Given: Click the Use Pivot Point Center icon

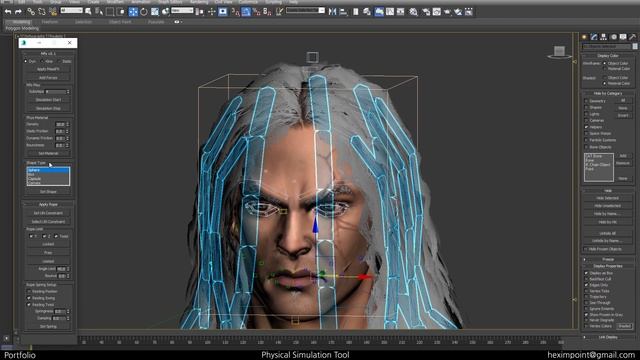Looking at the screenshot, I should tap(200, 12).
